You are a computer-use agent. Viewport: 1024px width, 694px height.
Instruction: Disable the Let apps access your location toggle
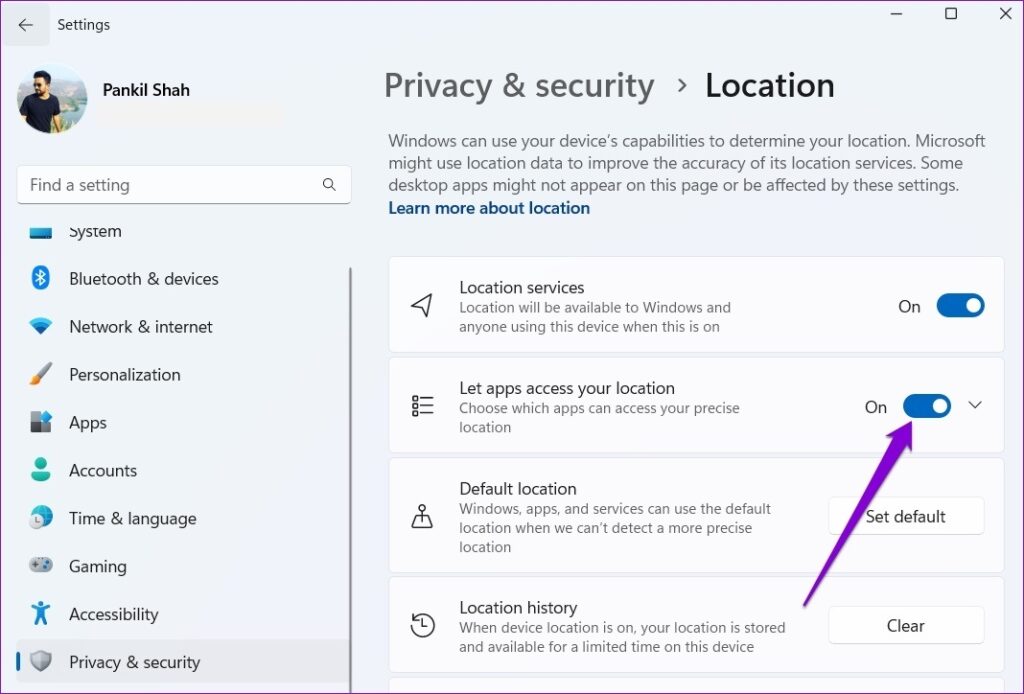[926, 406]
